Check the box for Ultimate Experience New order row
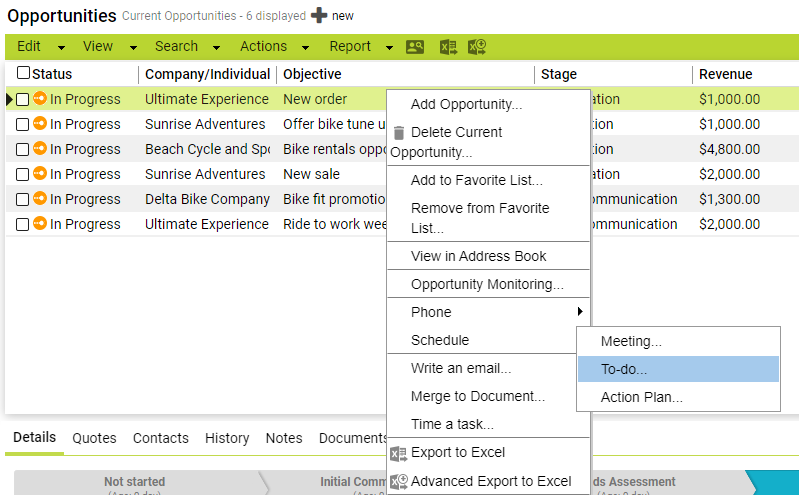799x495 pixels. tap(22, 99)
